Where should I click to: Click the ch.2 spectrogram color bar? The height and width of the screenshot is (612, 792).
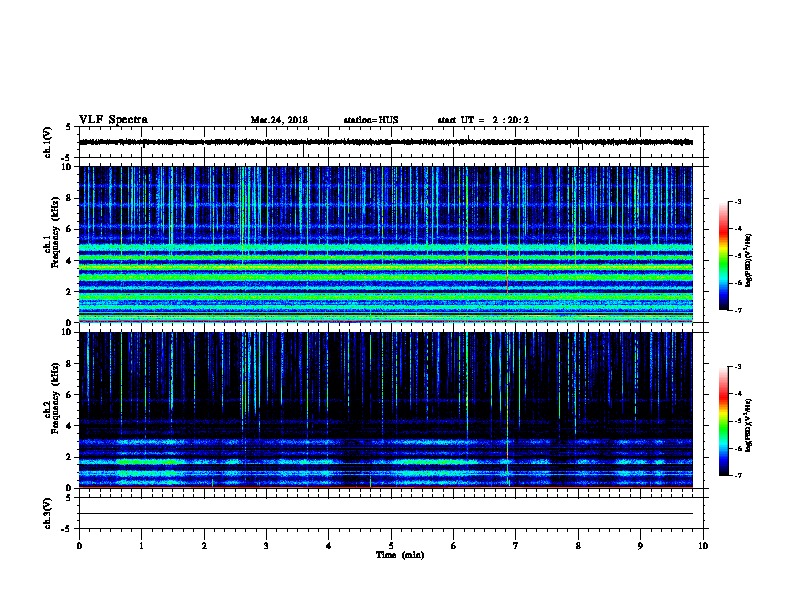[x=723, y=421]
